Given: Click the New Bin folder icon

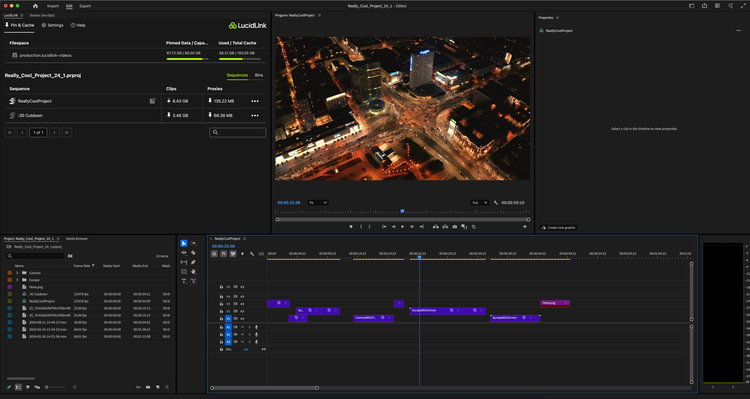Looking at the screenshot, I should click(x=148, y=387).
